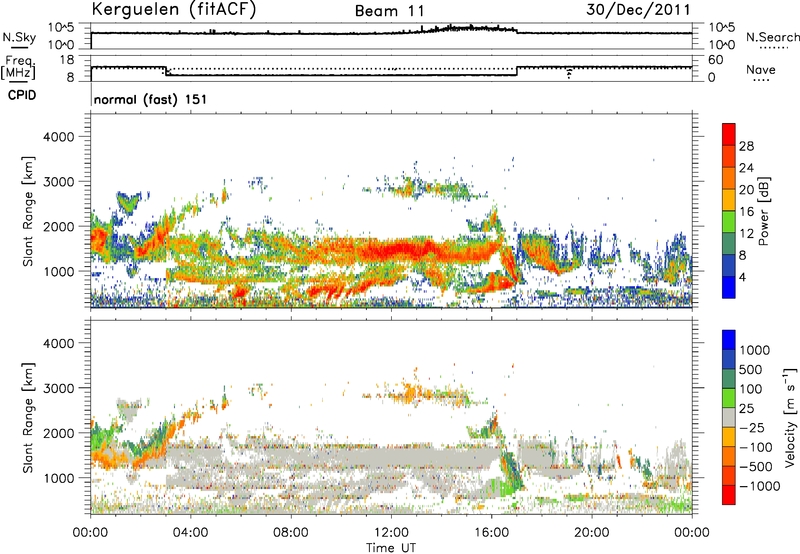Select the text 'normal (fast) 151'
This screenshot has height=554, width=800.
pos(151,99)
